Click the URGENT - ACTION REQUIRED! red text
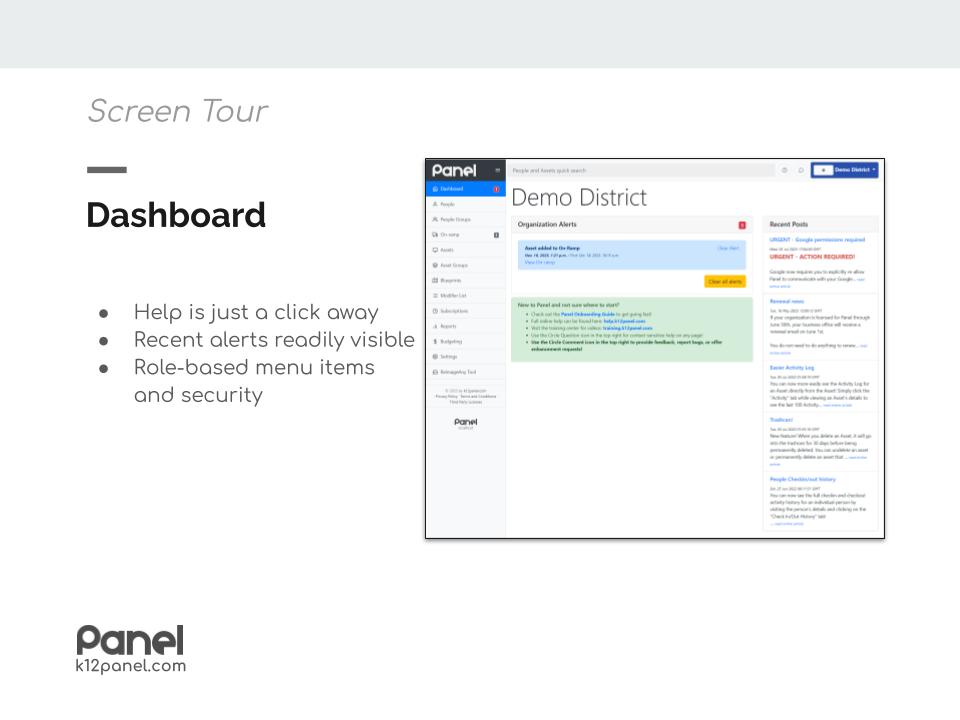960x720 pixels. pos(812,257)
